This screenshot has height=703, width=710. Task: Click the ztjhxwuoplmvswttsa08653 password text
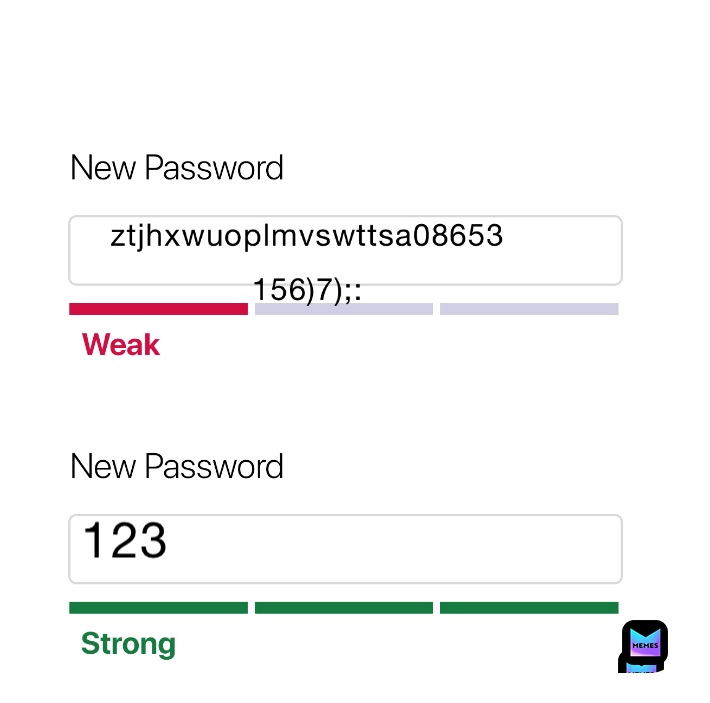click(307, 236)
